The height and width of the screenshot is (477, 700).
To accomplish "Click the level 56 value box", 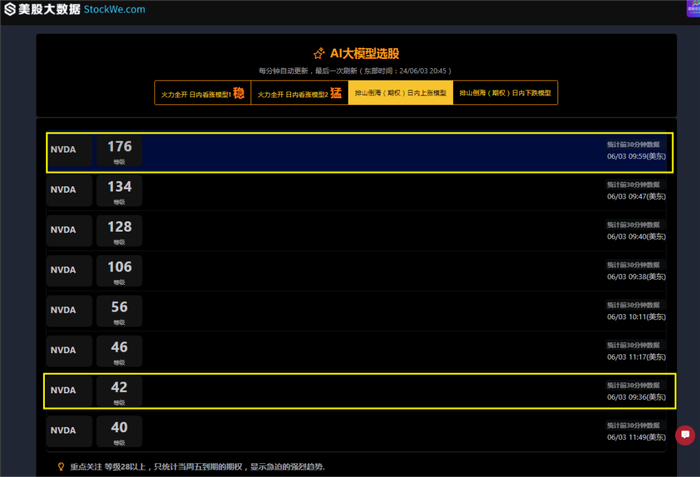I will pyautogui.click(x=119, y=311).
